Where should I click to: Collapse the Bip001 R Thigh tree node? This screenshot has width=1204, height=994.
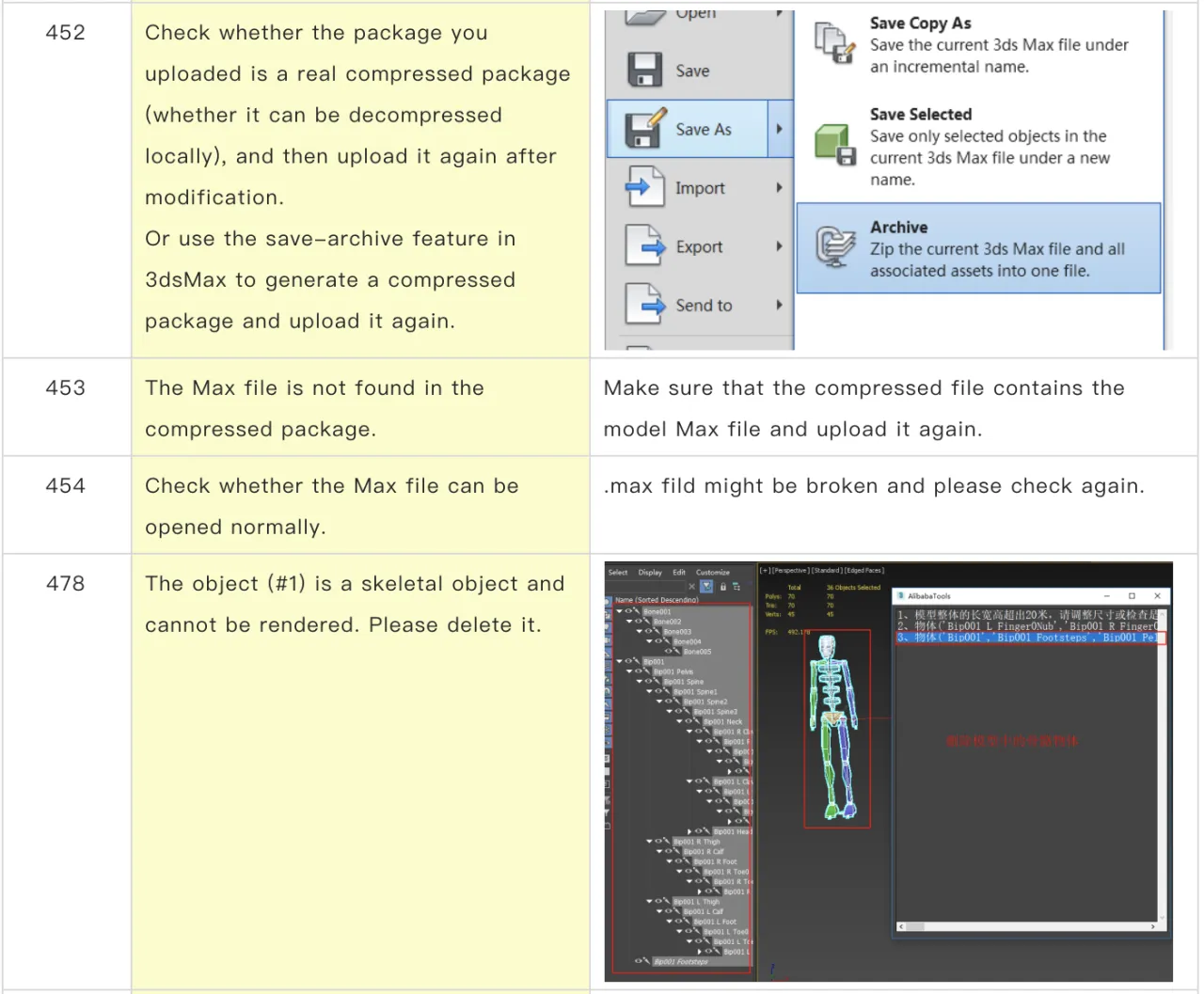point(649,842)
